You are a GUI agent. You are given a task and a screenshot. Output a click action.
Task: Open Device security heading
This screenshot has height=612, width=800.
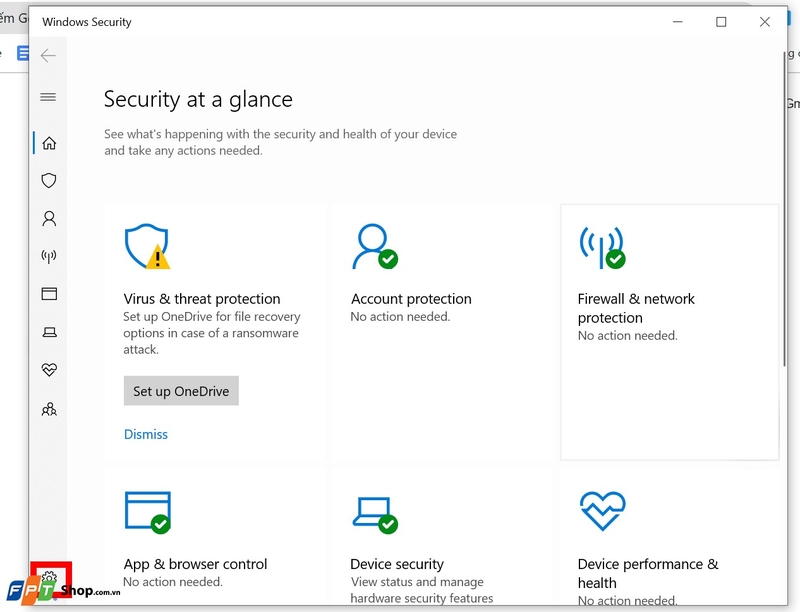pyautogui.click(x=397, y=564)
